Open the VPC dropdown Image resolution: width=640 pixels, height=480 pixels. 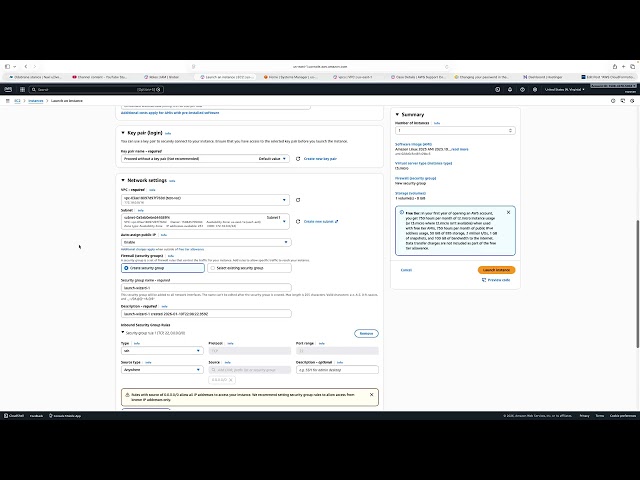205,200
